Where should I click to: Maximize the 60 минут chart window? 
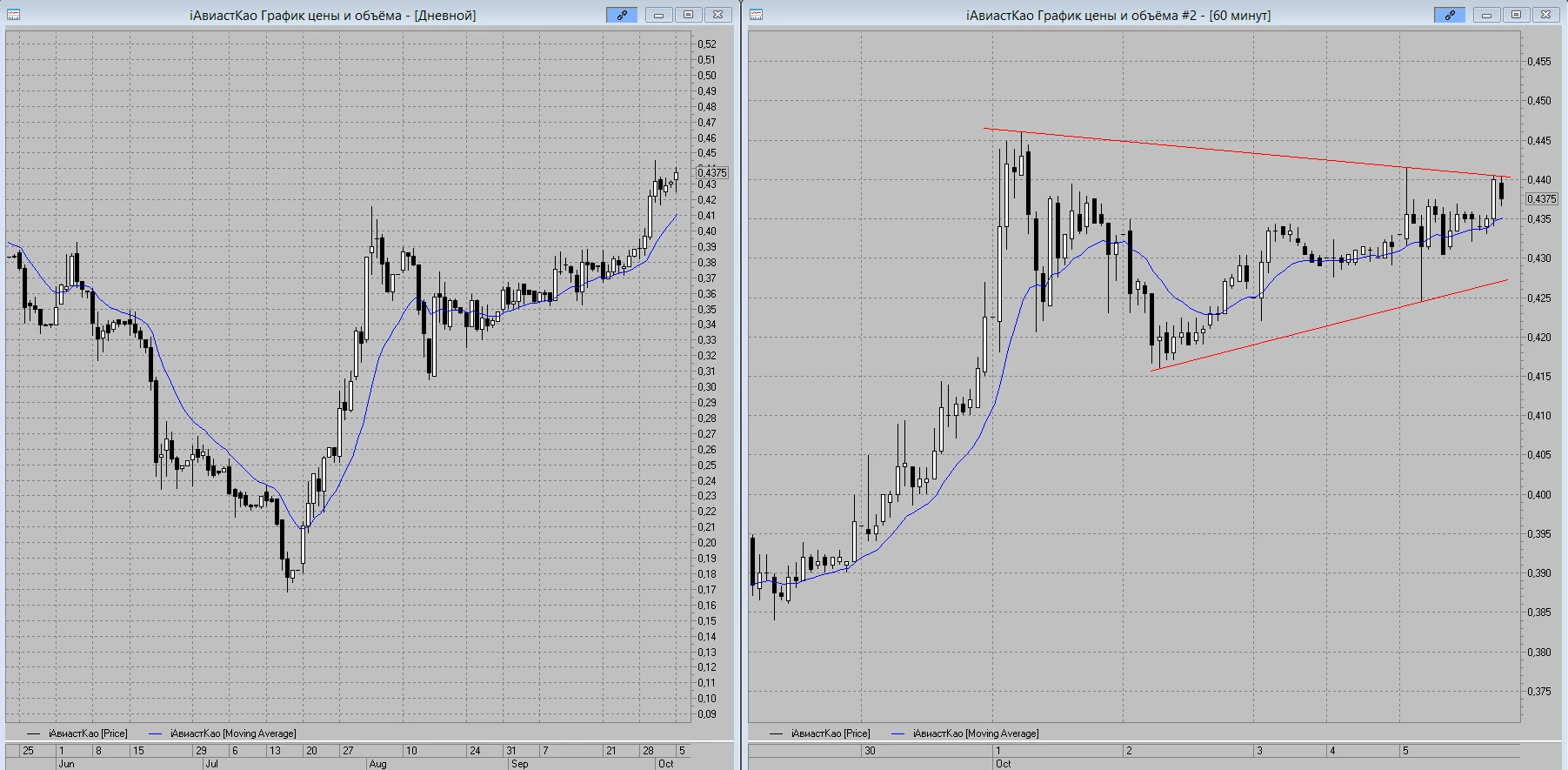click(x=1517, y=15)
